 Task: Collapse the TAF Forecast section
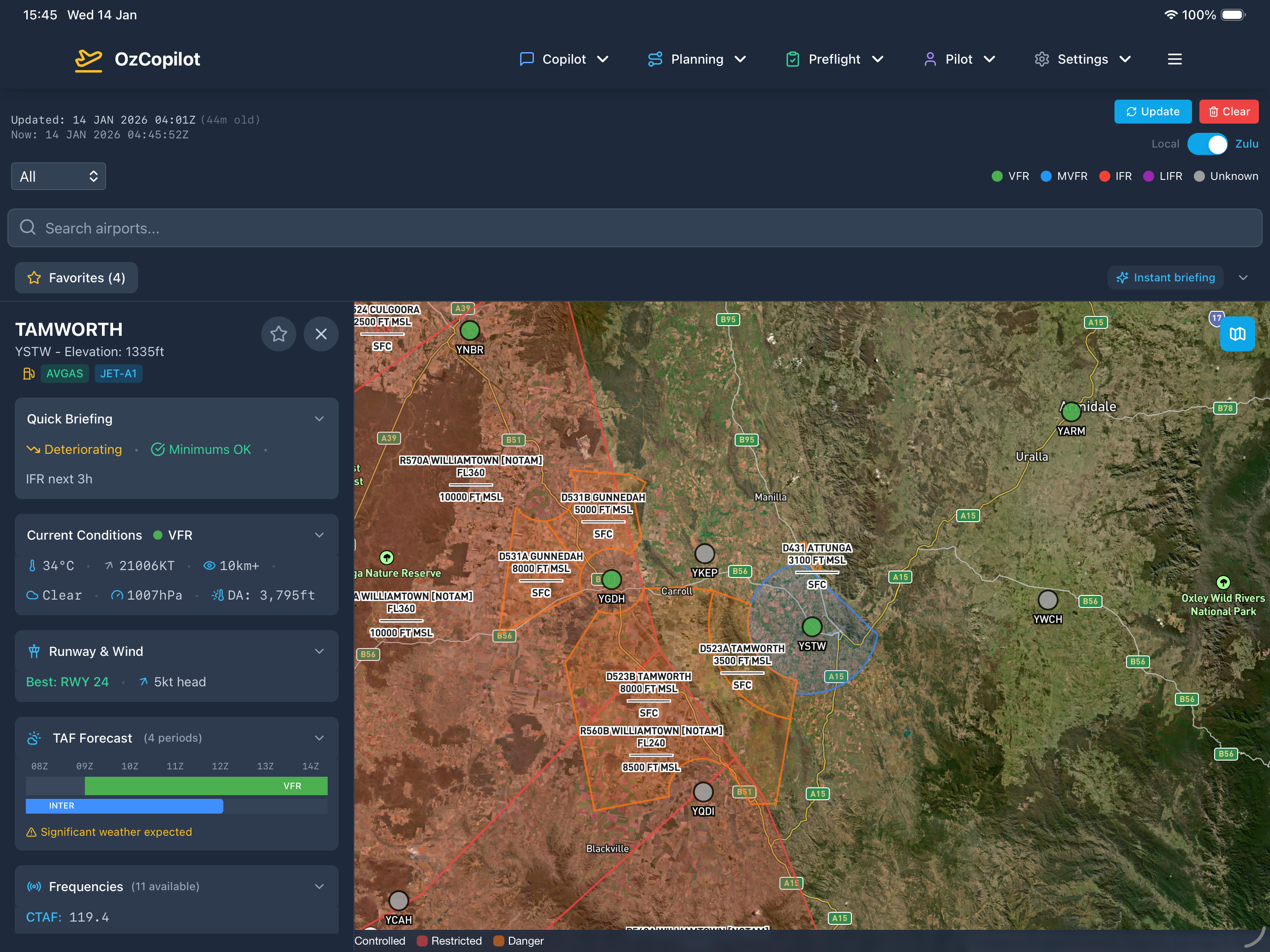tap(319, 738)
